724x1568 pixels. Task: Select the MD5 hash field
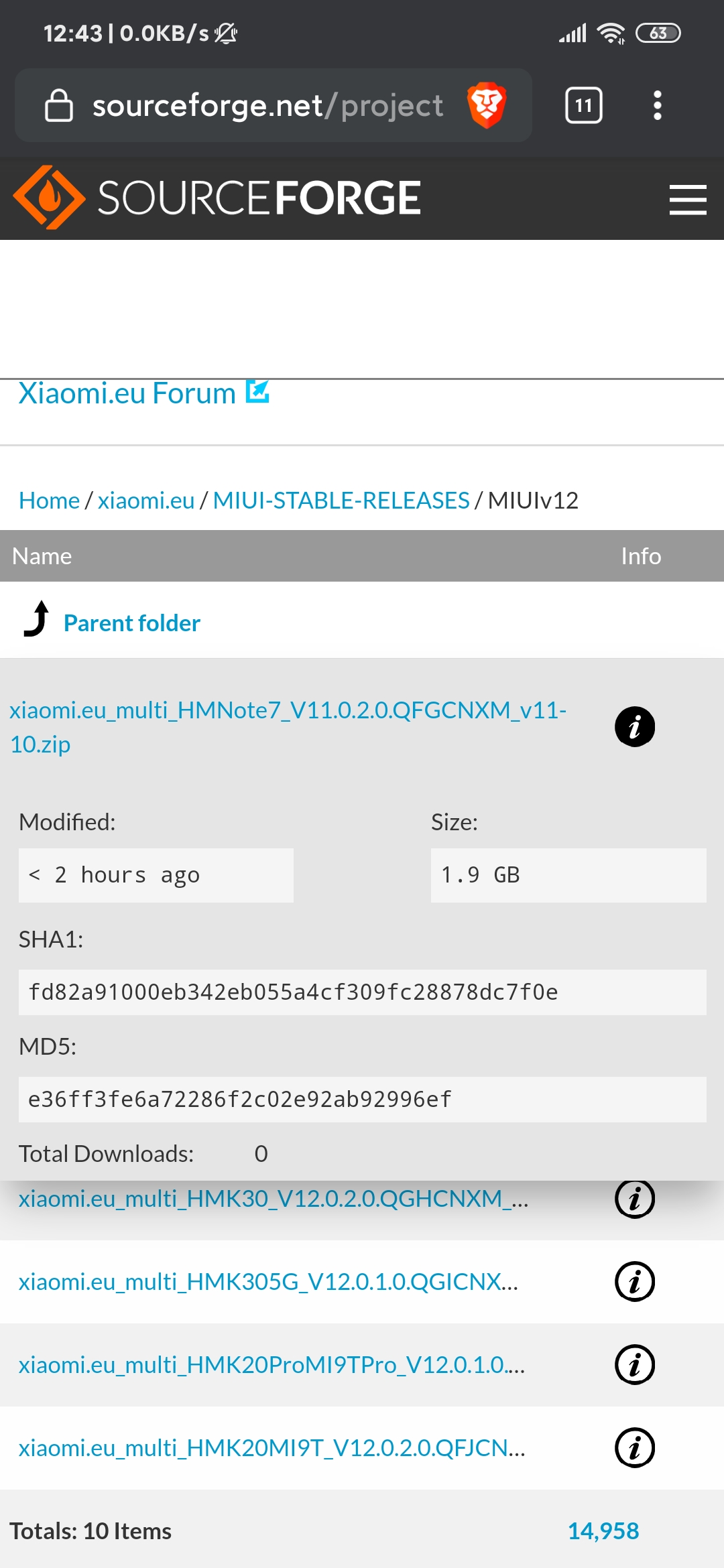tap(362, 1099)
